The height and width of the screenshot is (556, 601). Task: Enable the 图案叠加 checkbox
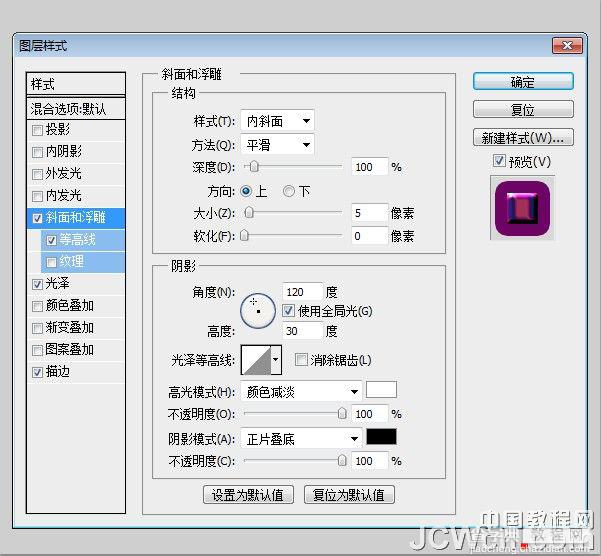(37, 350)
